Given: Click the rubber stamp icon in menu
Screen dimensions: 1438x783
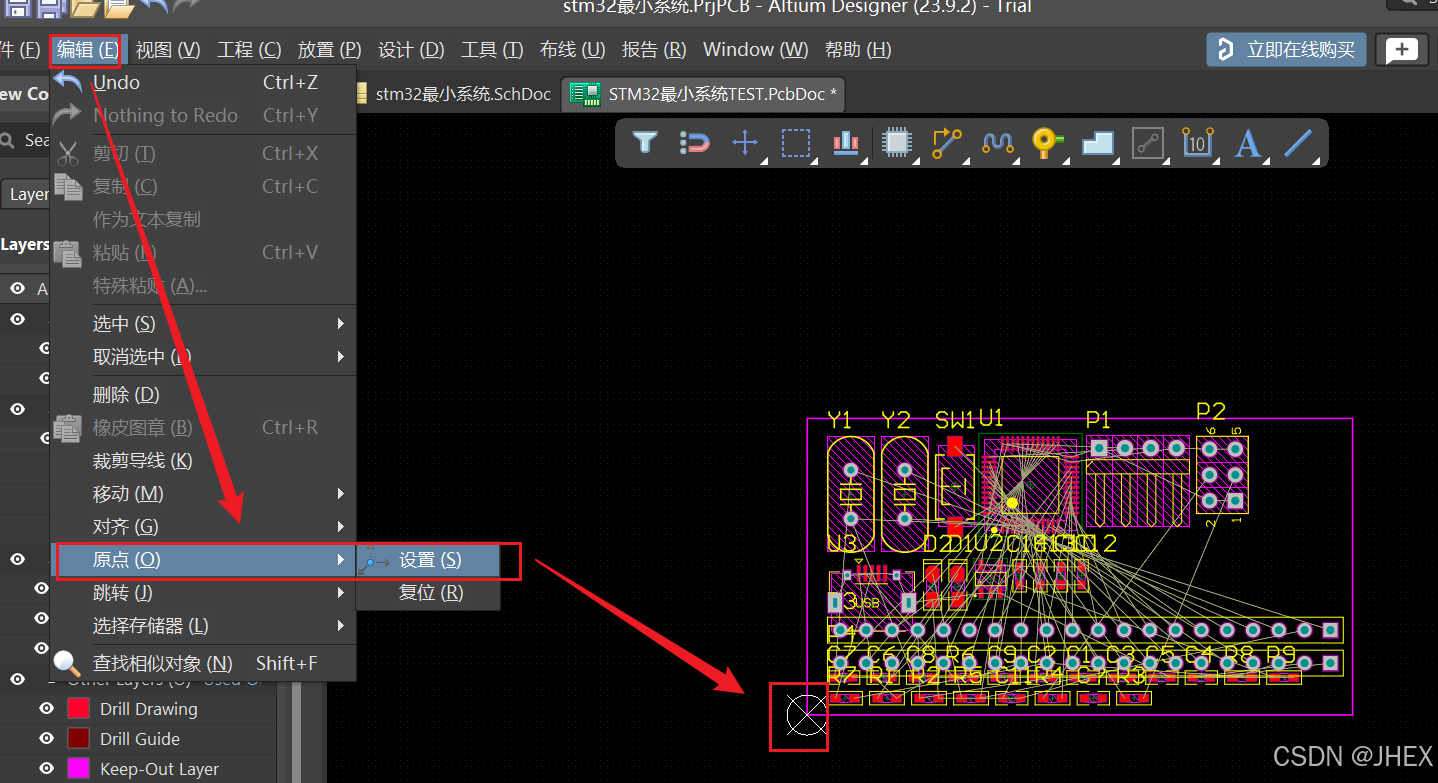Looking at the screenshot, I should coord(67,428).
